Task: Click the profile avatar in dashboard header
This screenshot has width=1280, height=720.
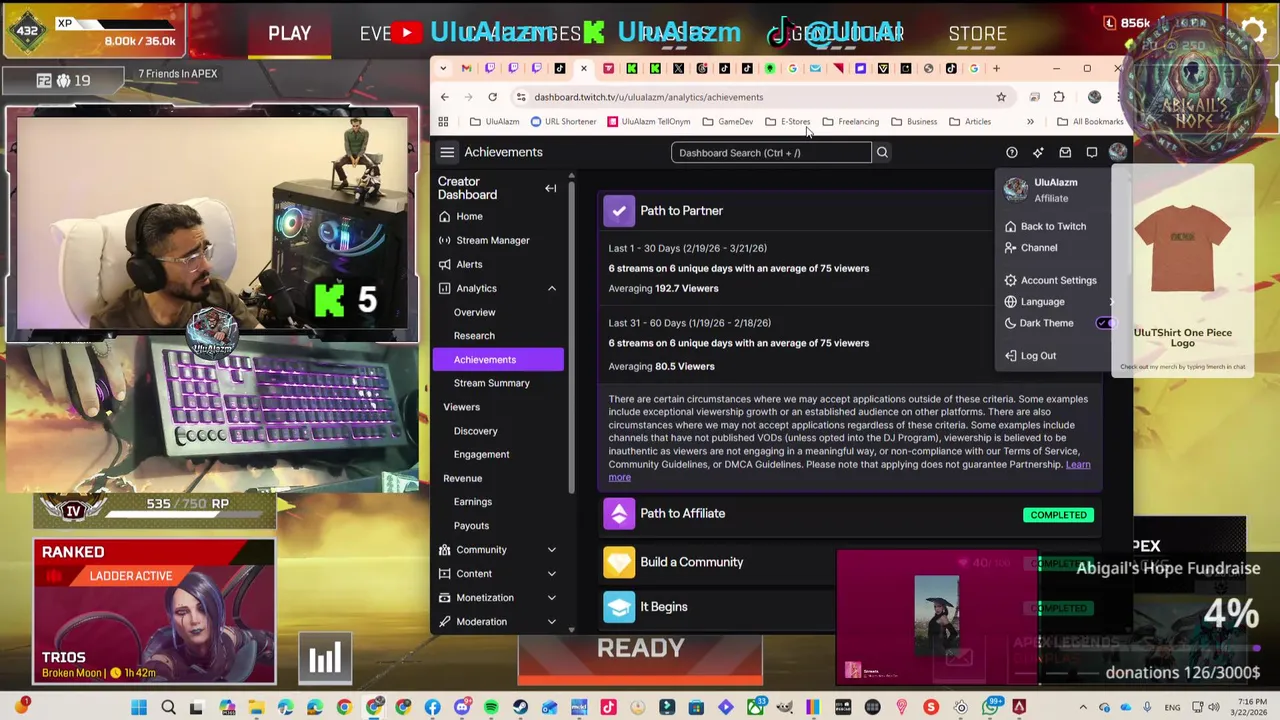Action: coord(1117,153)
